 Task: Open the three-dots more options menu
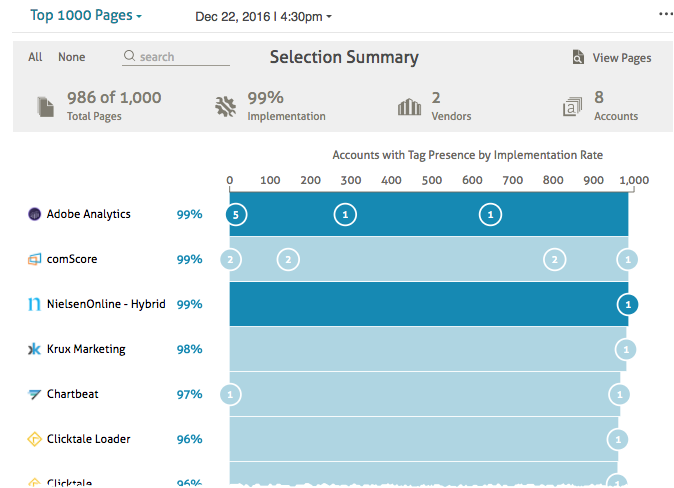pyautogui.click(x=665, y=14)
